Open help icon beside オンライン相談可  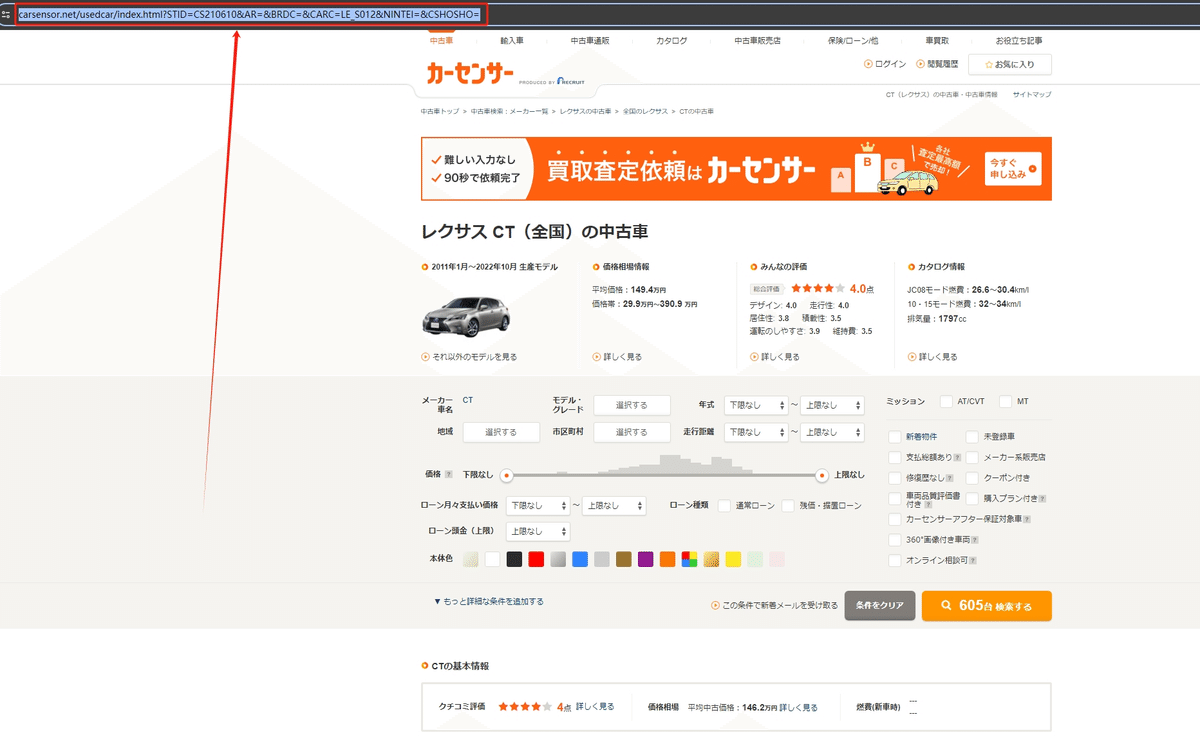pos(973,561)
